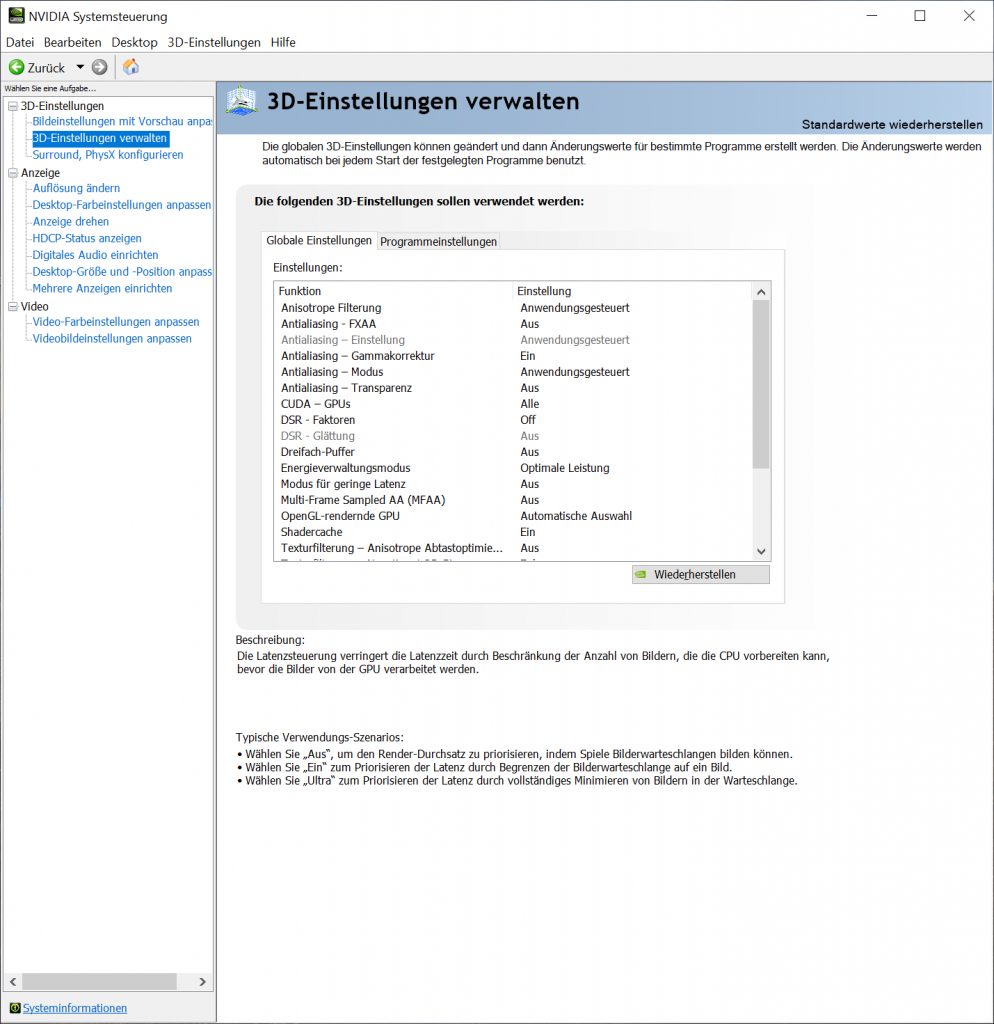The width and height of the screenshot is (994, 1024).
Task: Open HDCP-Status anzeigen
Action: (87, 238)
